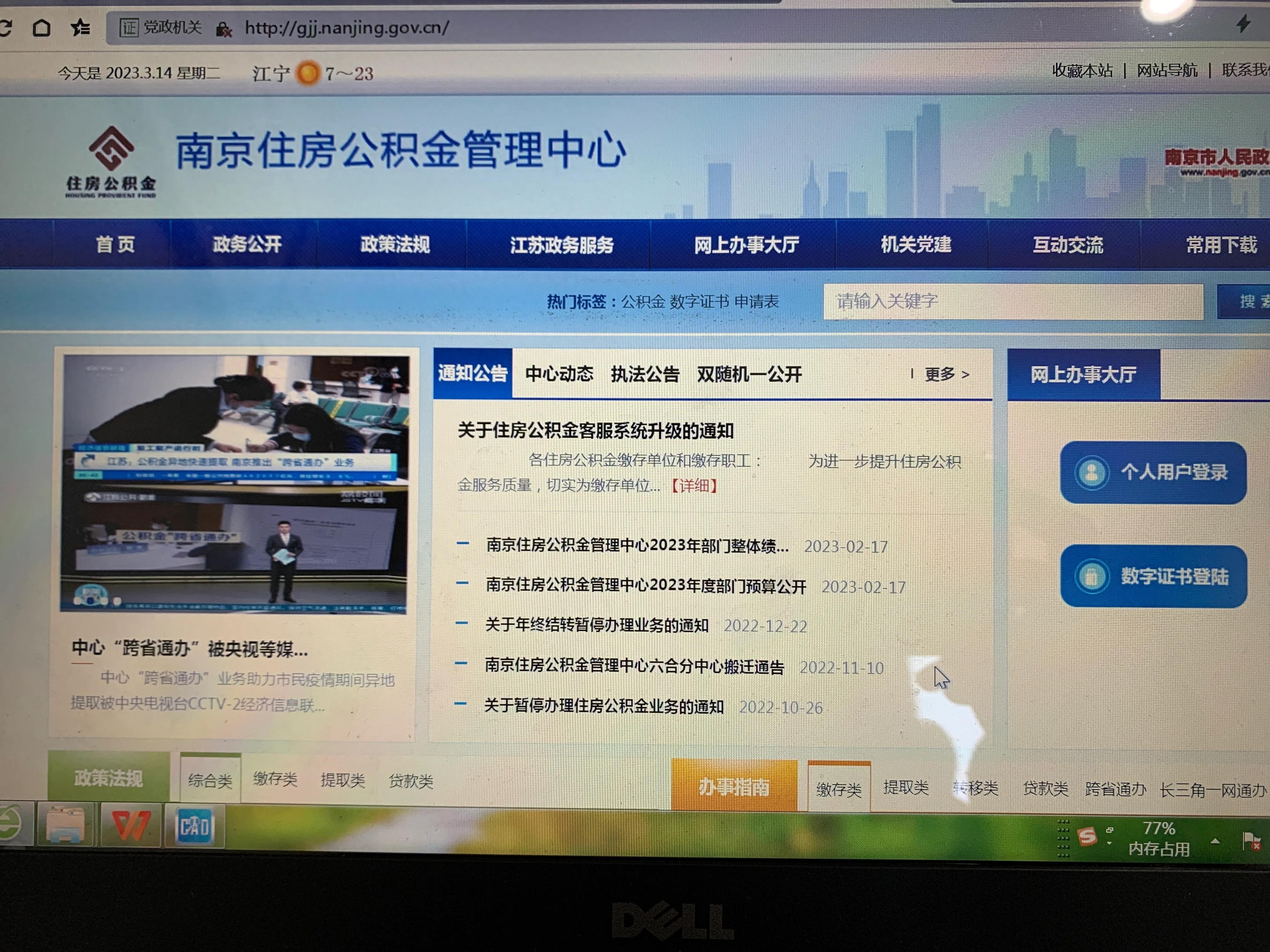Viewport: 1270px width, 952px height.
Task: Switch to the 双随机一公开 tab
Action: [x=749, y=374]
